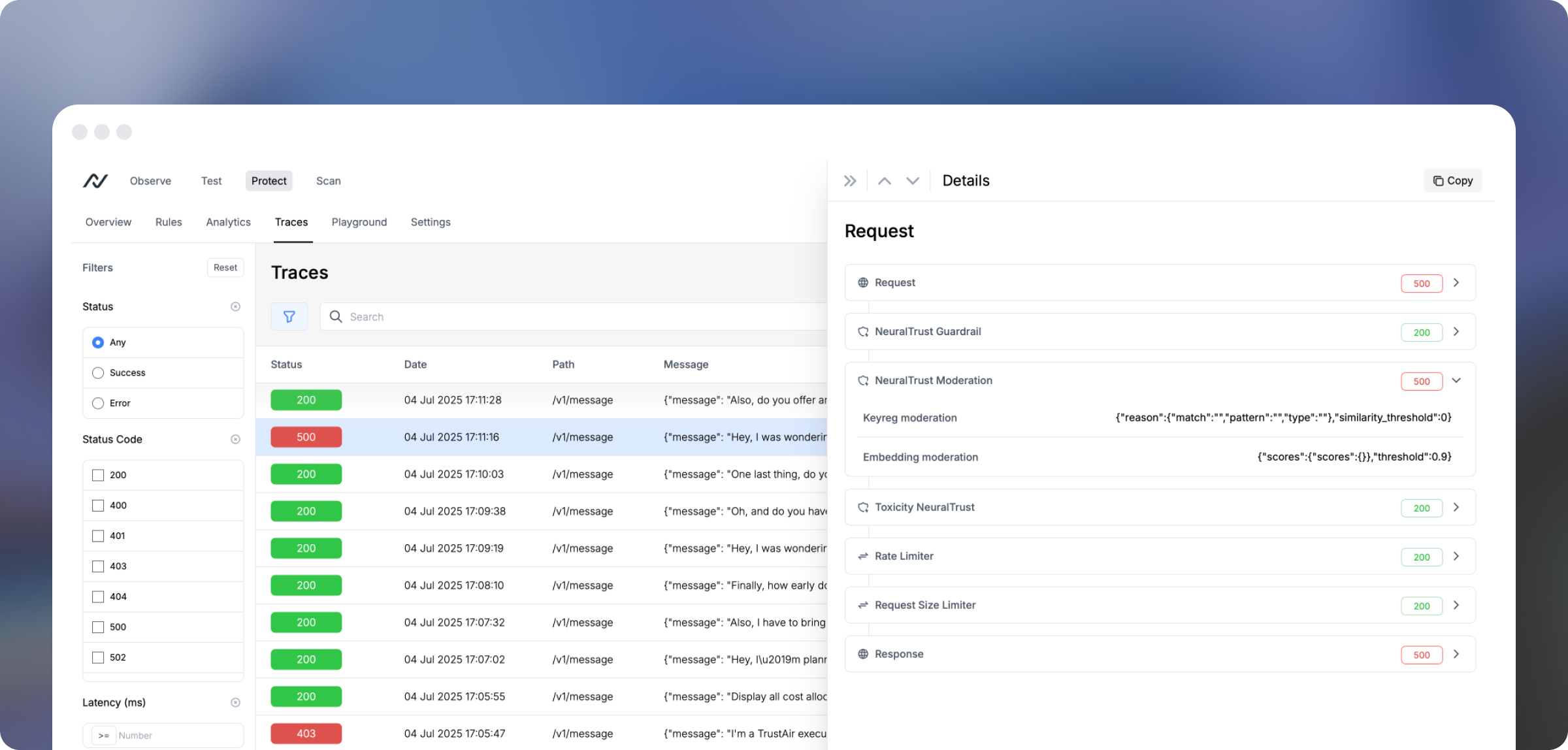Screen dimensions: 1568x750
Task: Check the 500 status code checkbox
Action: (98, 627)
